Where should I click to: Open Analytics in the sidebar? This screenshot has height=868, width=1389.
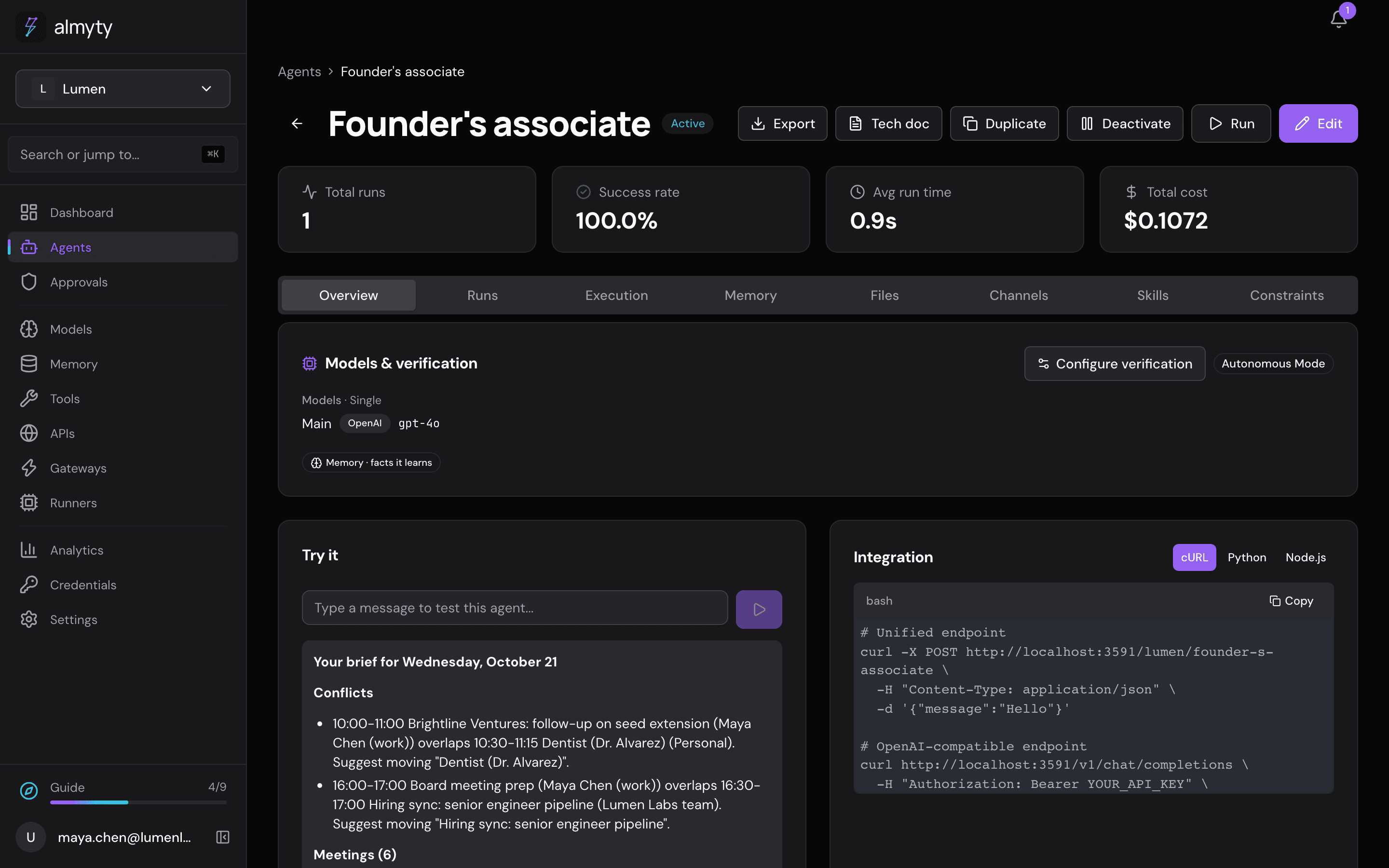[x=123, y=550]
